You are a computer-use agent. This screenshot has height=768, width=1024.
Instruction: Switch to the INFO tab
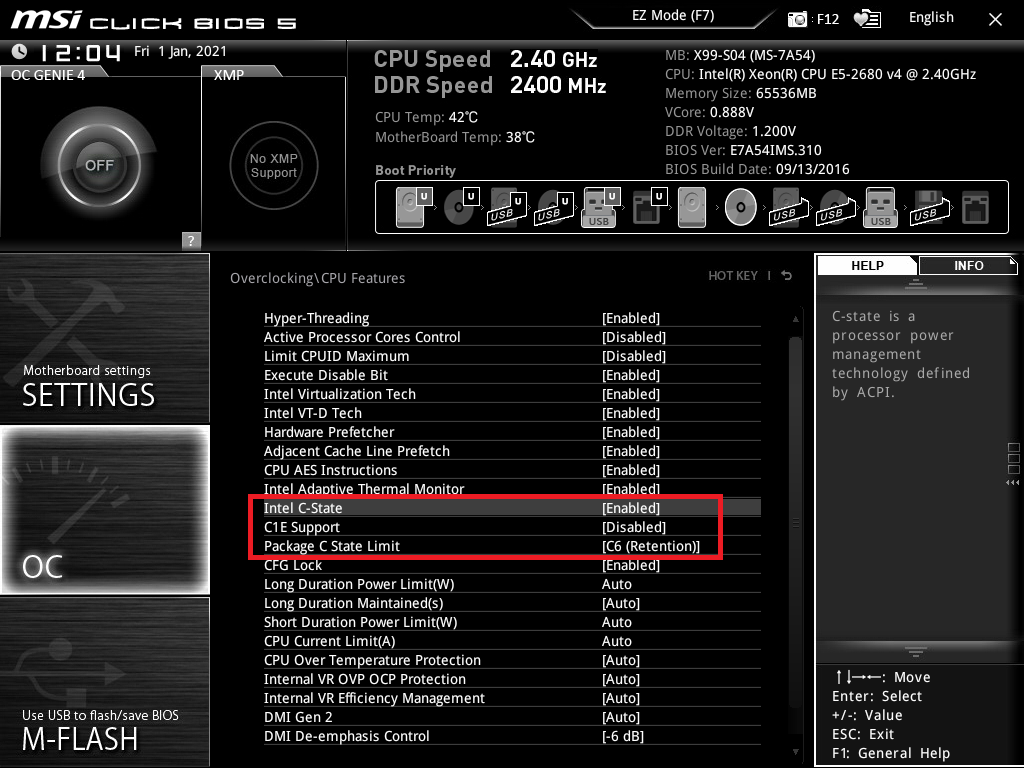tap(968, 265)
